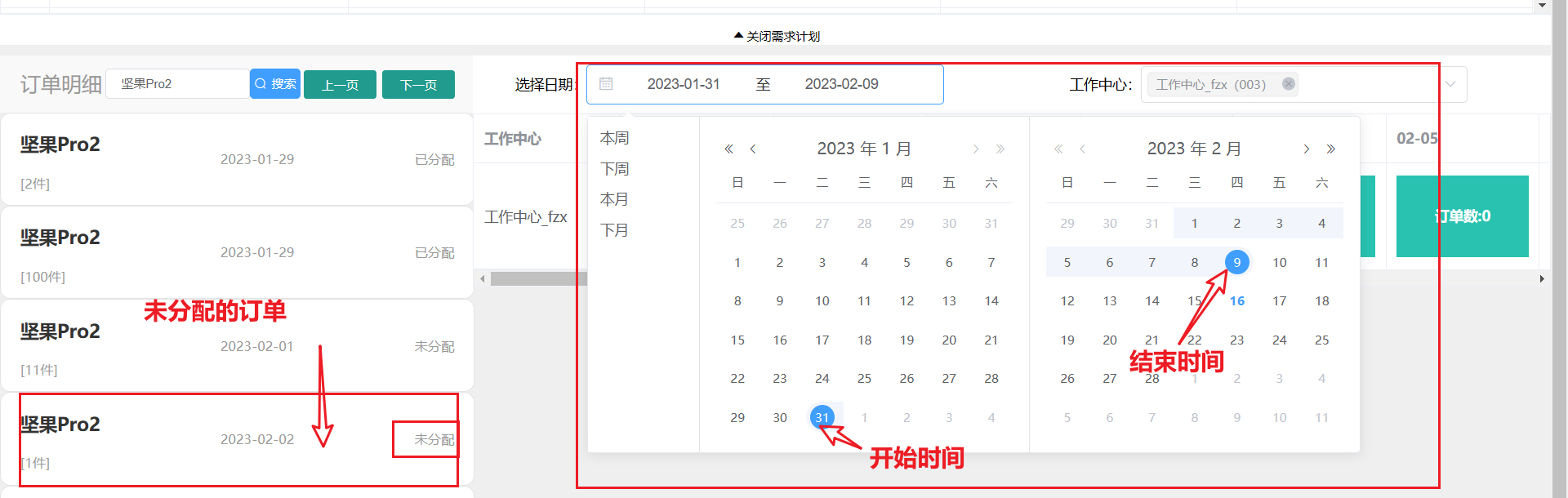Select the 下月 shortcut option

coord(615,230)
